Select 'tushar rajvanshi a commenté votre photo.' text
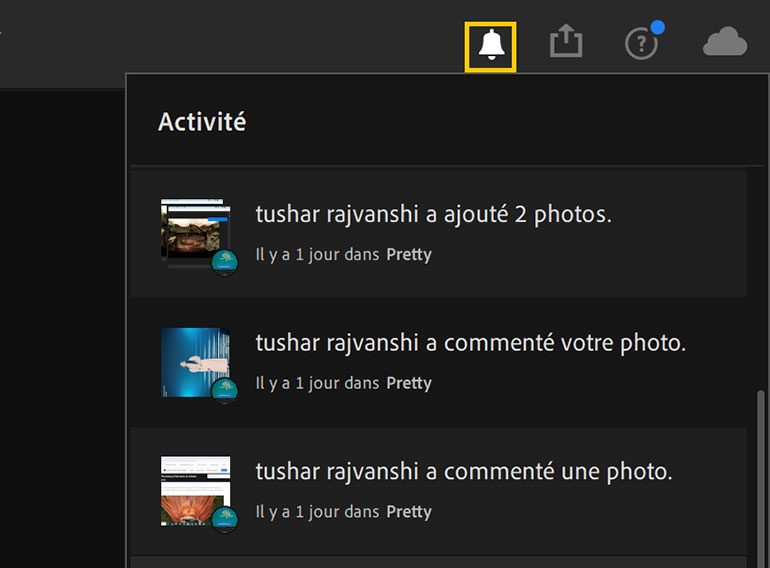This screenshot has width=770, height=568. point(470,343)
